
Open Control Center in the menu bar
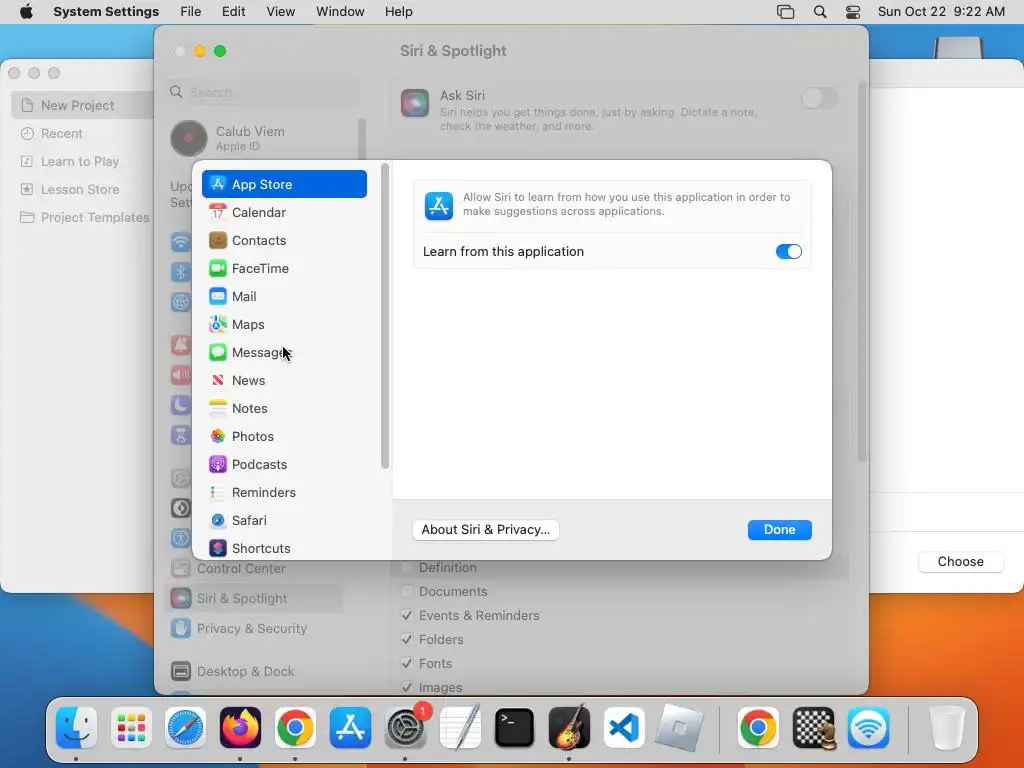tap(853, 12)
